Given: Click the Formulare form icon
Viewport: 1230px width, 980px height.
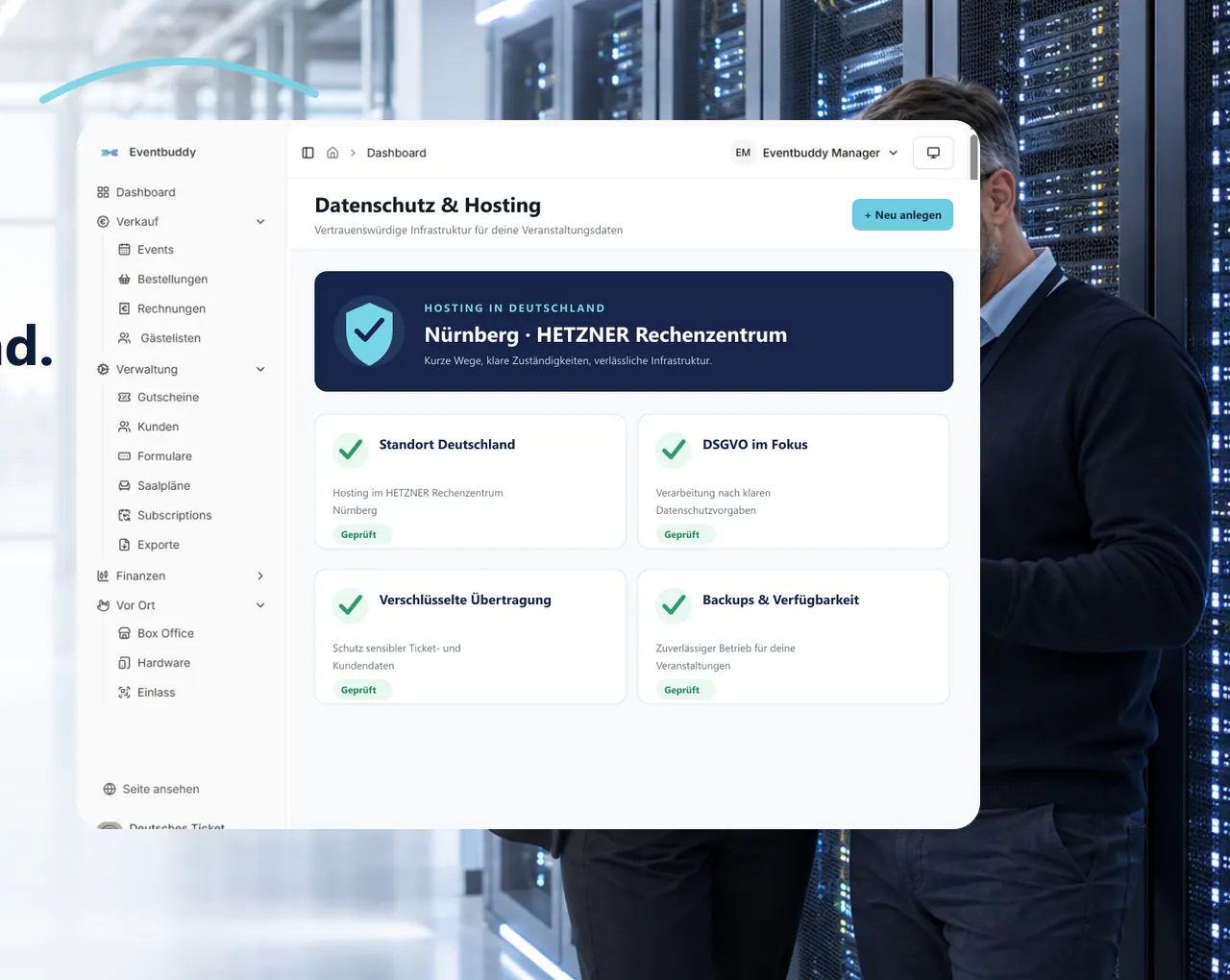Looking at the screenshot, I should click(x=124, y=456).
